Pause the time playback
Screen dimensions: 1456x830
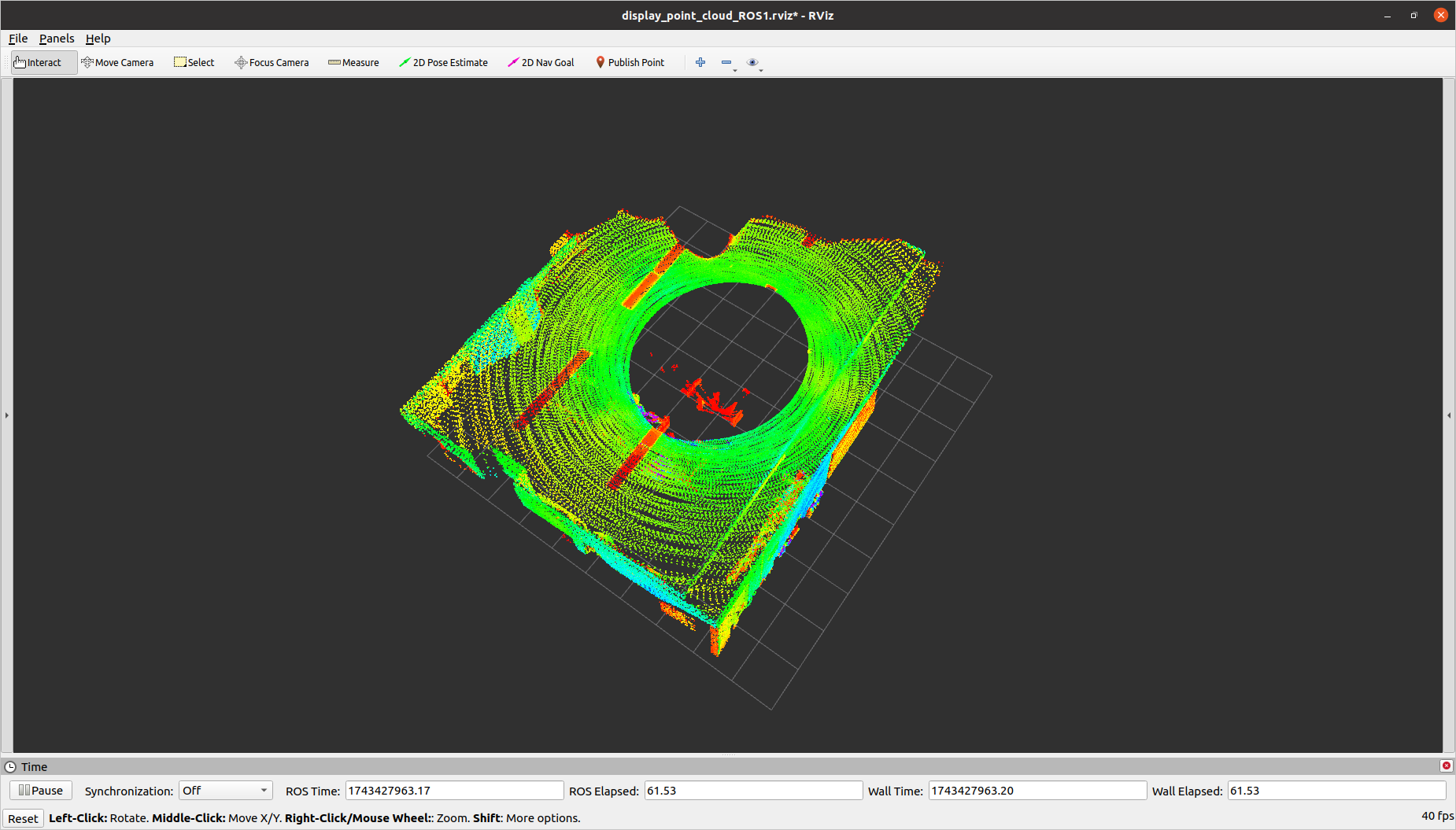41,791
